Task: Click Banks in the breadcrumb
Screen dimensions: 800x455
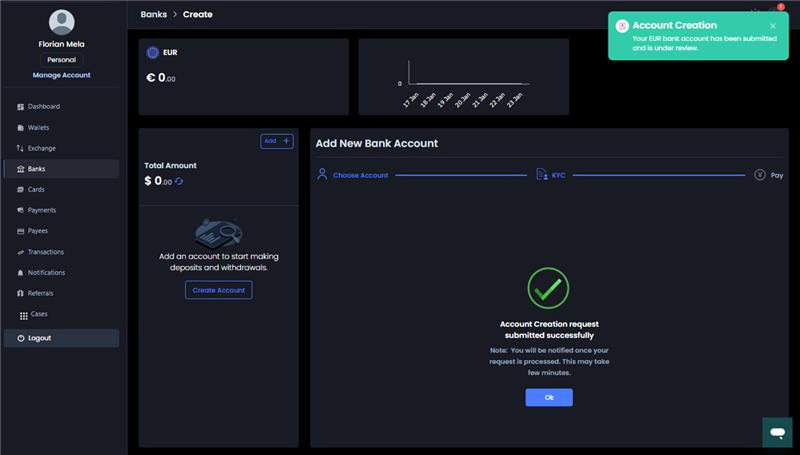Action: (x=153, y=14)
